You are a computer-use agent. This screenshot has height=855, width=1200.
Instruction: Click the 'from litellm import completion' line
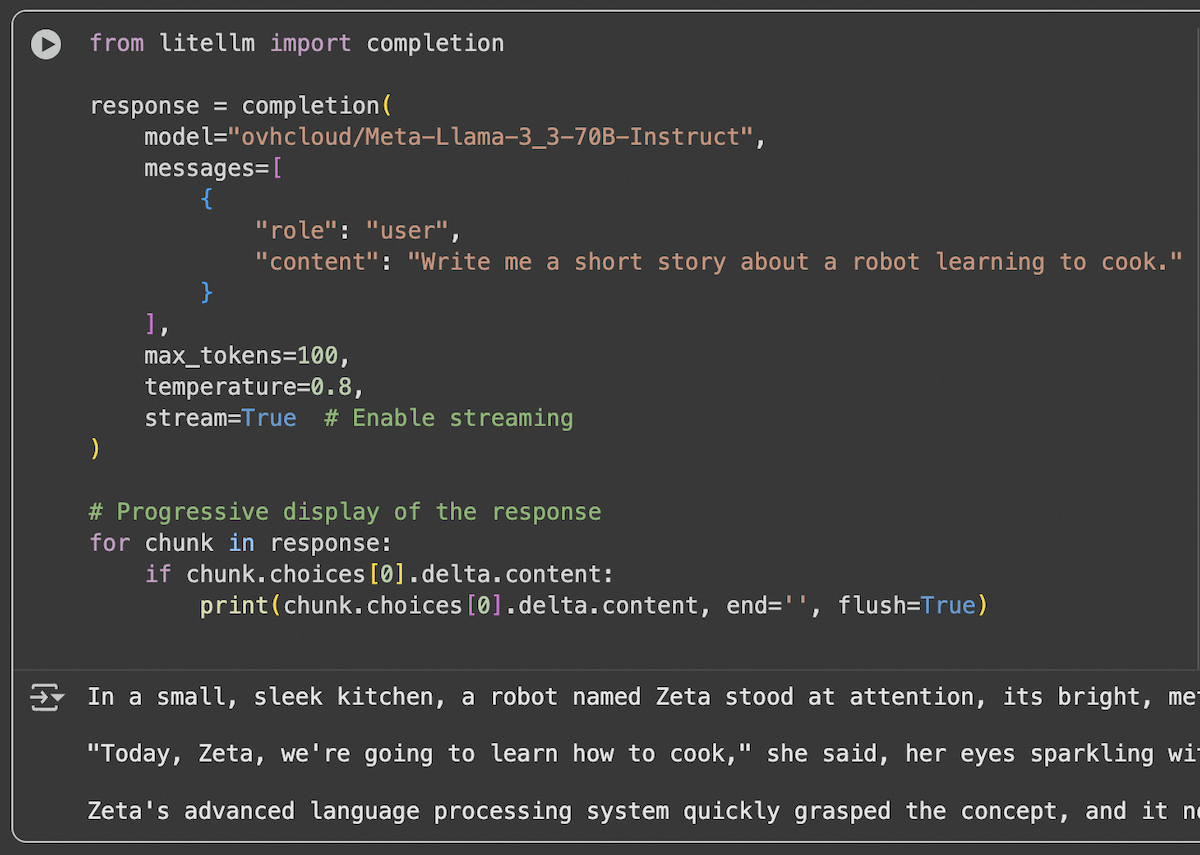pyautogui.click(x=296, y=43)
